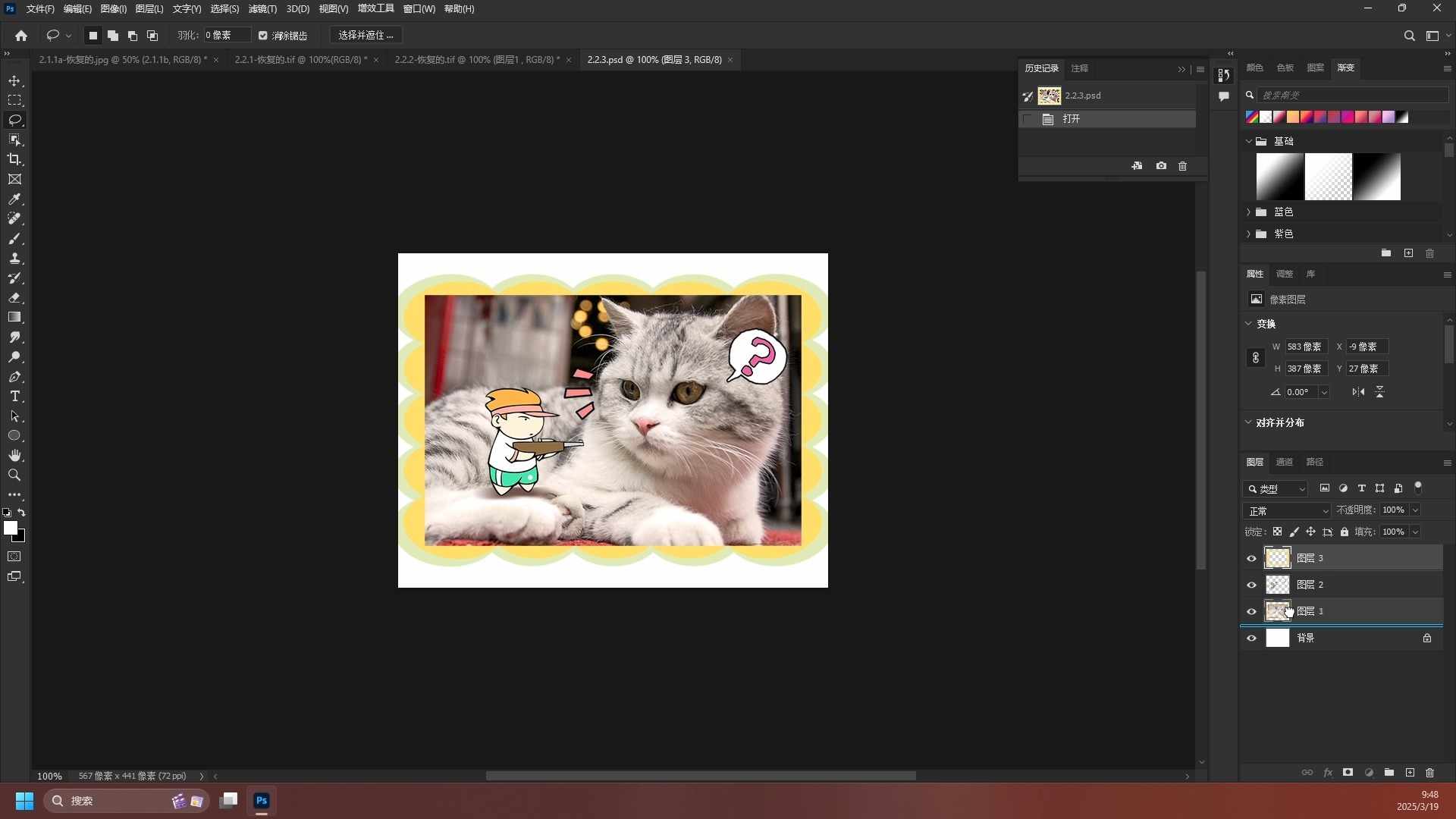The width and height of the screenshot is (1456, 819).
Task: Hide 图层 2 visibility eye
Action: tap(1251, 585)
